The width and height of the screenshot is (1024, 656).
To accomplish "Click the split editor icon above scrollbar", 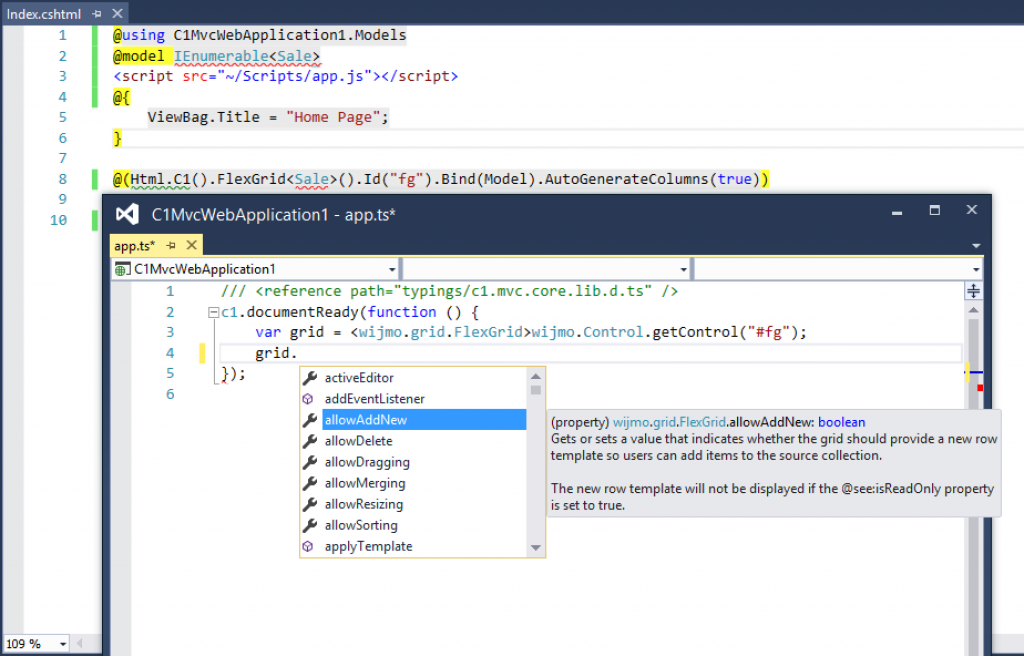I will tap(973, 291).
